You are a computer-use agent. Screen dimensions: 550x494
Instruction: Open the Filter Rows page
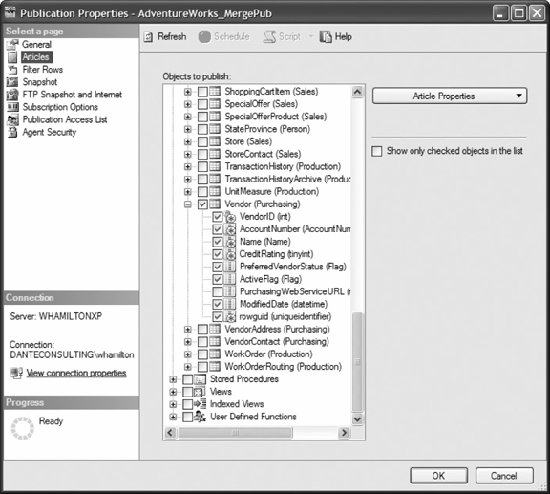(x=43, y=70)
